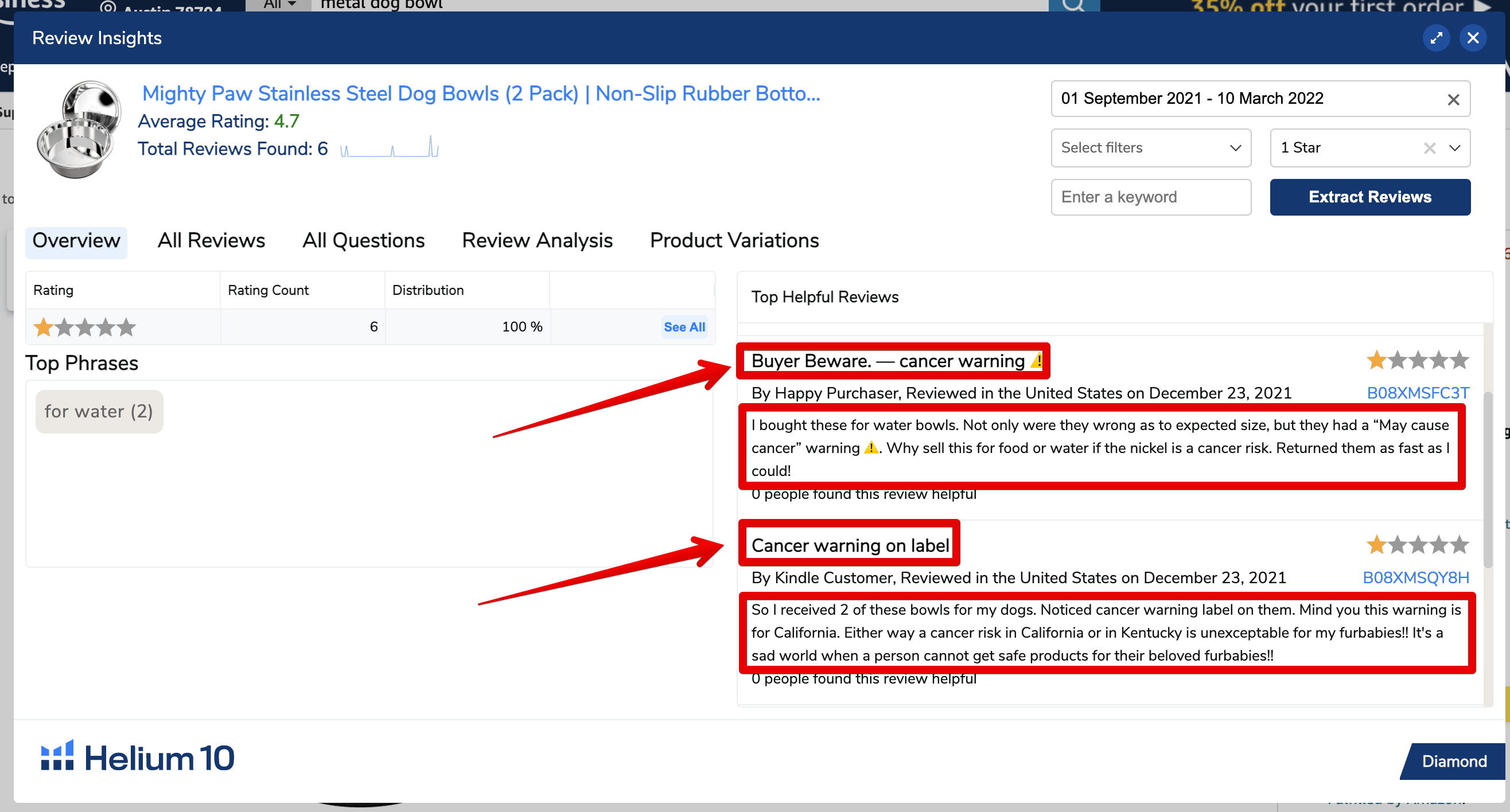Click the Extract Reviews button
1510x812 pixels.
tap(1370, 197)
